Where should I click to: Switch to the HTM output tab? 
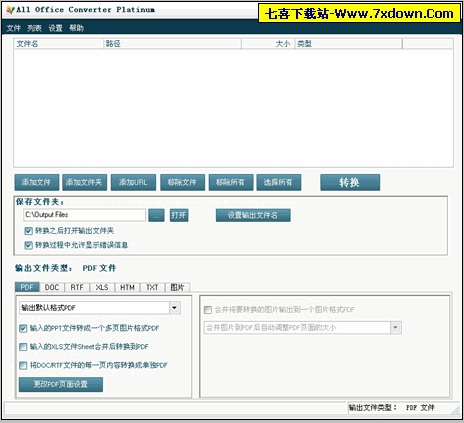point(127,287)
